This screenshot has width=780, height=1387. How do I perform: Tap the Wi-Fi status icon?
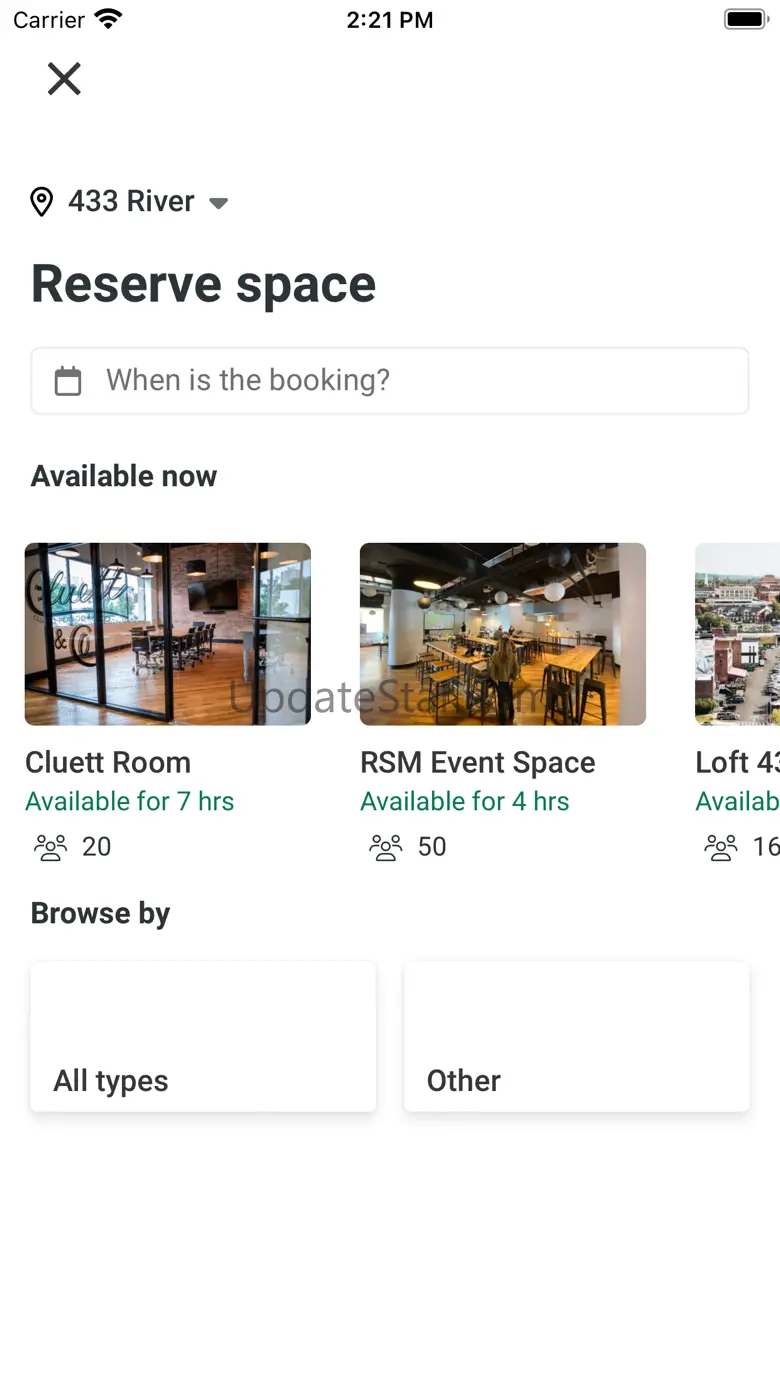point(107,19)
